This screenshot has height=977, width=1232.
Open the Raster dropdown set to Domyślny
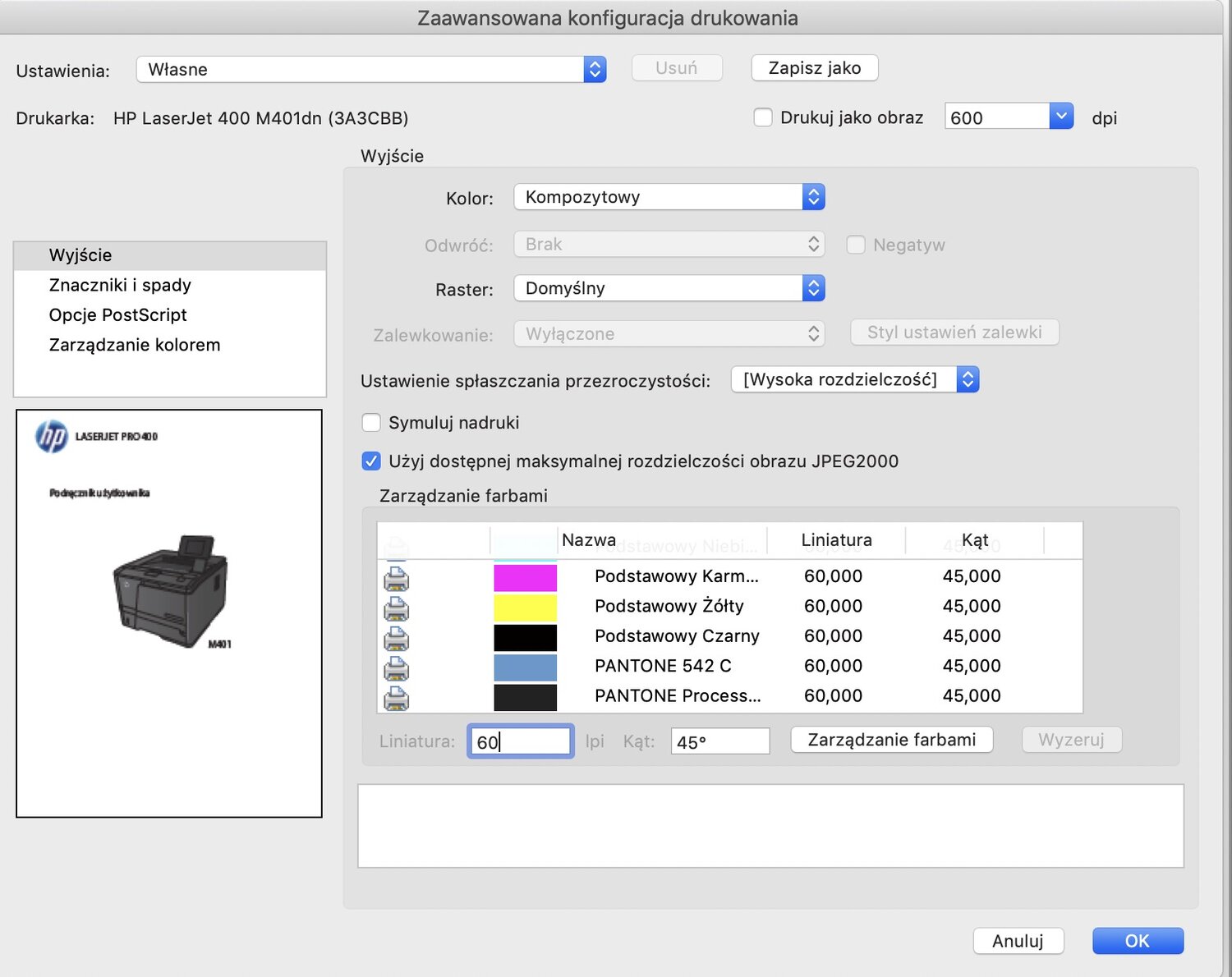[812, 288]
